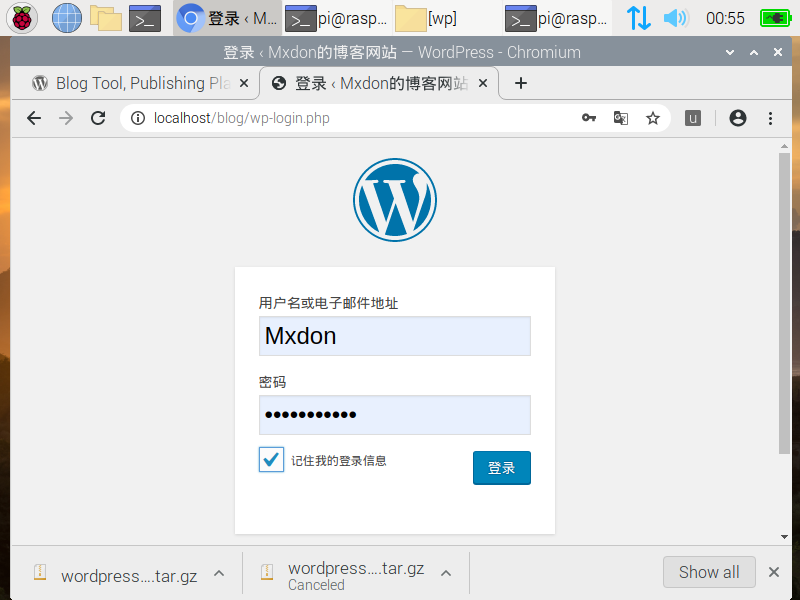Expand options for the canceled wordpress download
800x600 pixels.
(x=446, y=573)
